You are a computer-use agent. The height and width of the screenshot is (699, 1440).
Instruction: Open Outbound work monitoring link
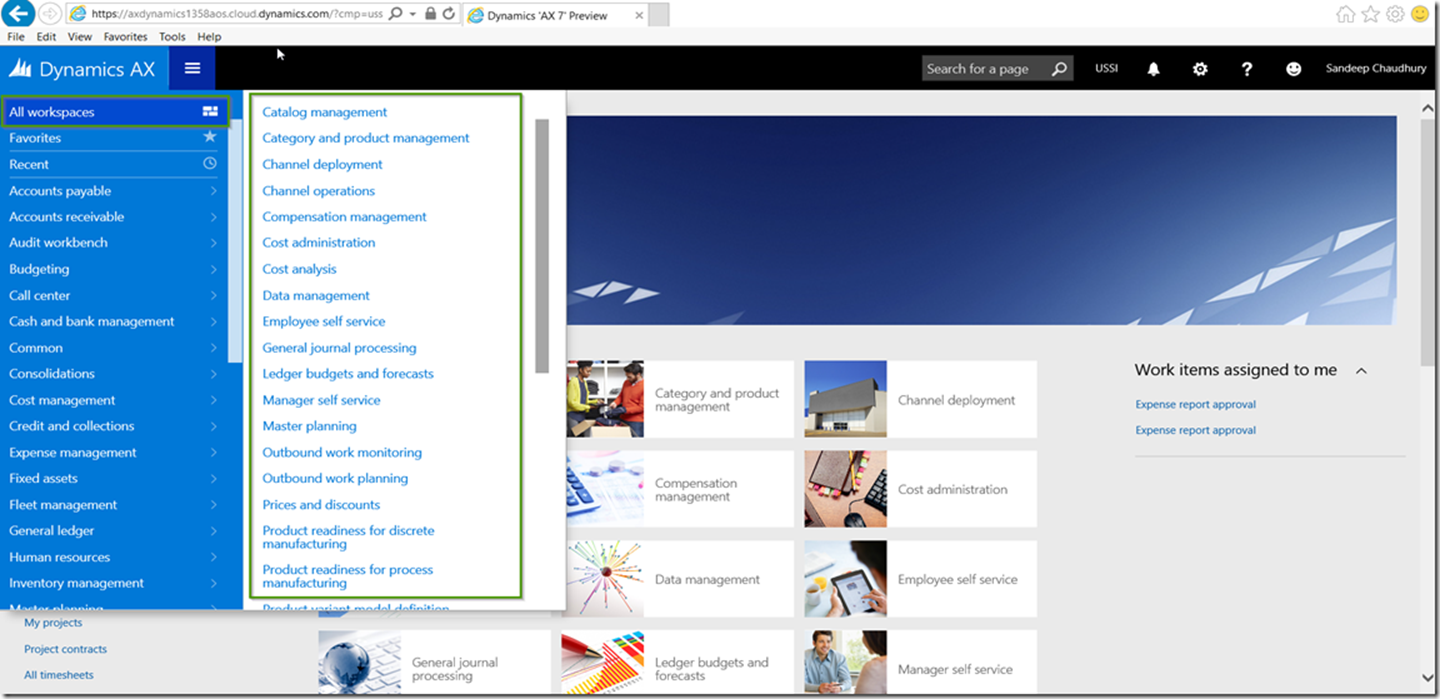[x=342, y=452]
